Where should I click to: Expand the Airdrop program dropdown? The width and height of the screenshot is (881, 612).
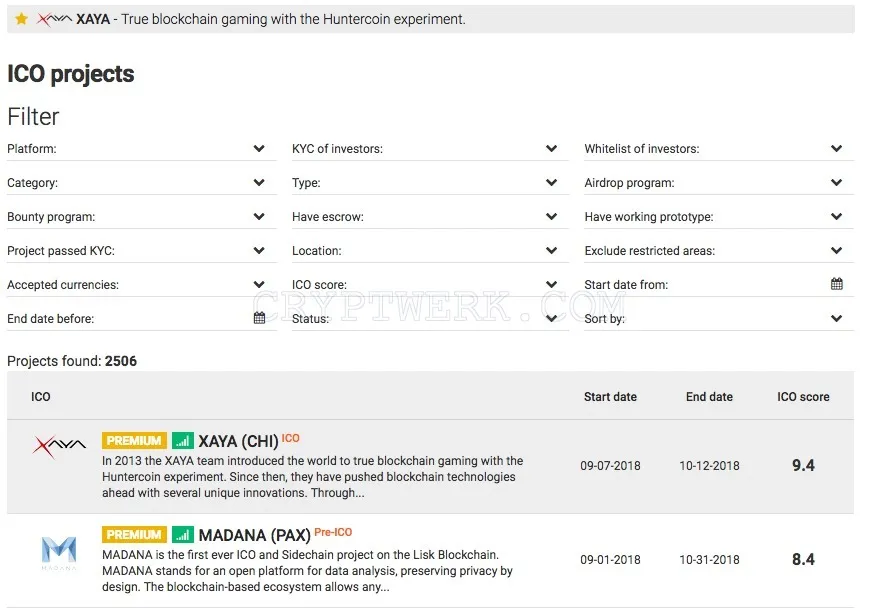pyautogui.click(x=719, y=183)
